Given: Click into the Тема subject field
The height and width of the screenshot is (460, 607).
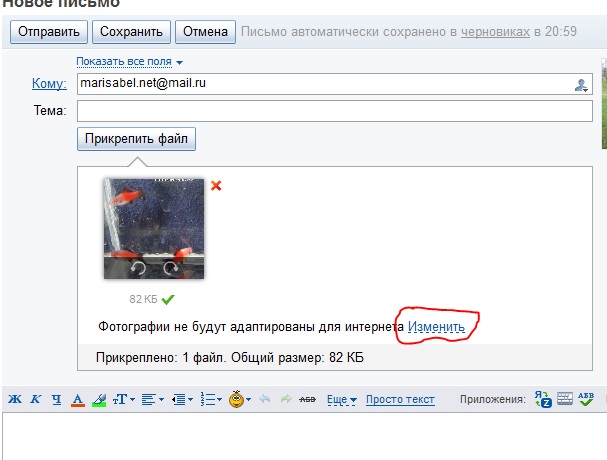Looking at the screenshot, I should [x=334, y=110].
